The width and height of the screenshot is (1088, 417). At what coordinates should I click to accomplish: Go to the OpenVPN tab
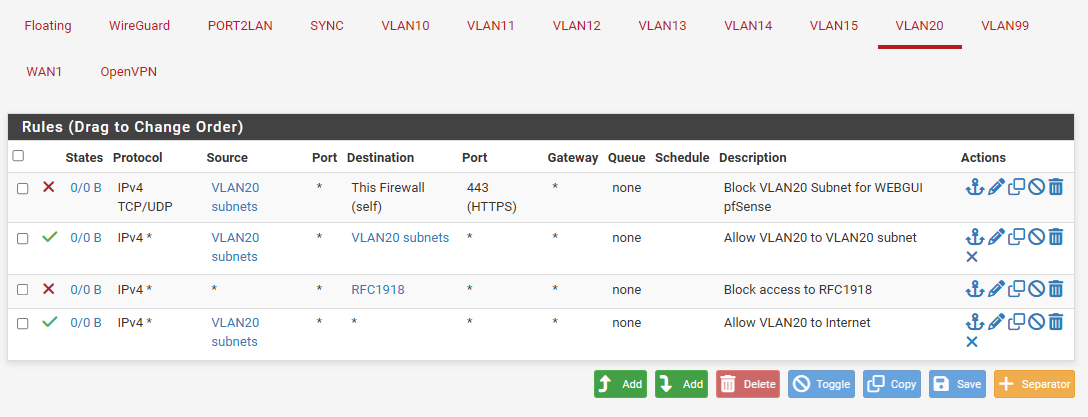[128, 71]
